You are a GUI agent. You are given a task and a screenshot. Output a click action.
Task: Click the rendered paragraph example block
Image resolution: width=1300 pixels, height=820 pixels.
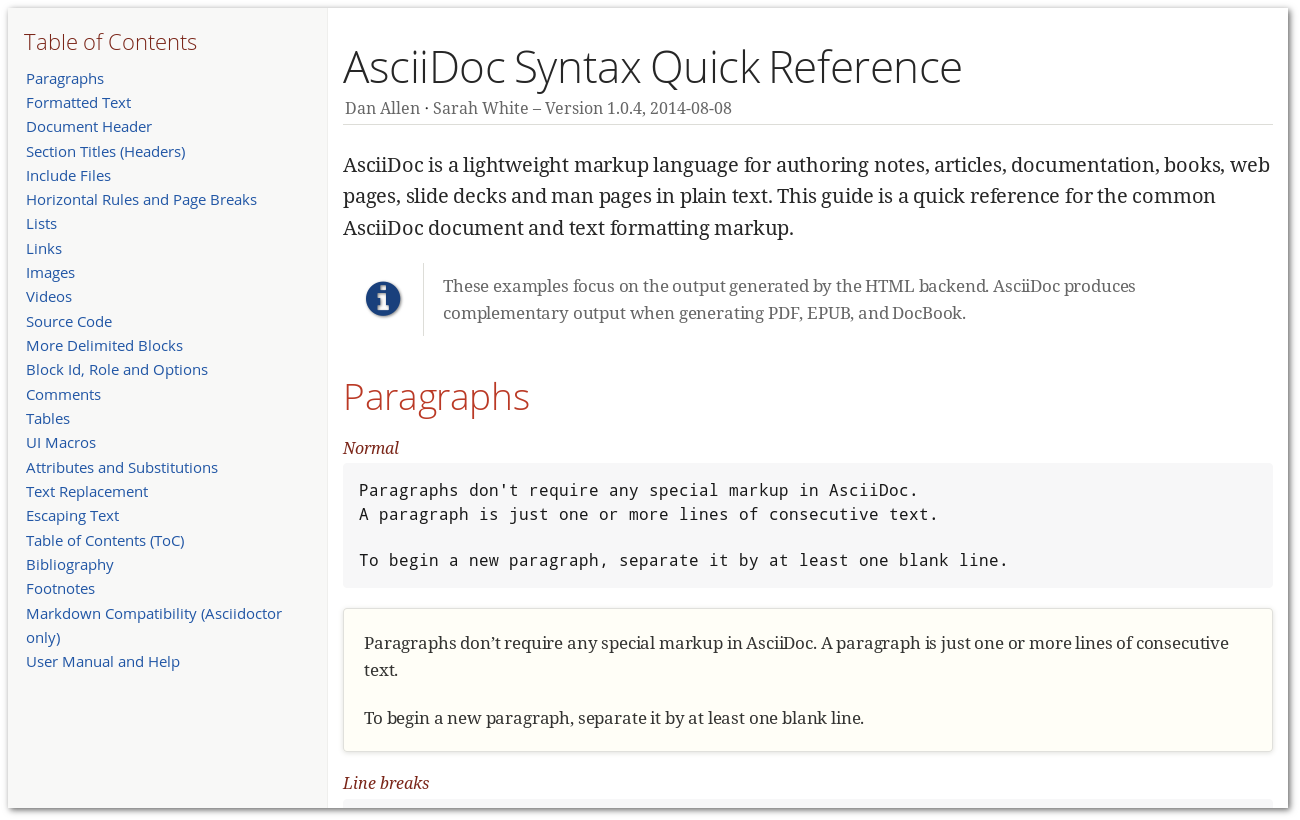[807, 680]
